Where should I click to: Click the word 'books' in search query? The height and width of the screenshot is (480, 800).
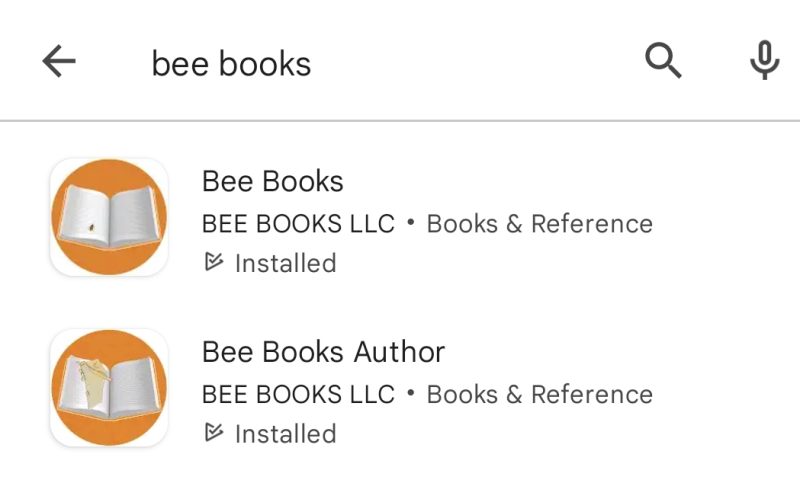[265, 64]
